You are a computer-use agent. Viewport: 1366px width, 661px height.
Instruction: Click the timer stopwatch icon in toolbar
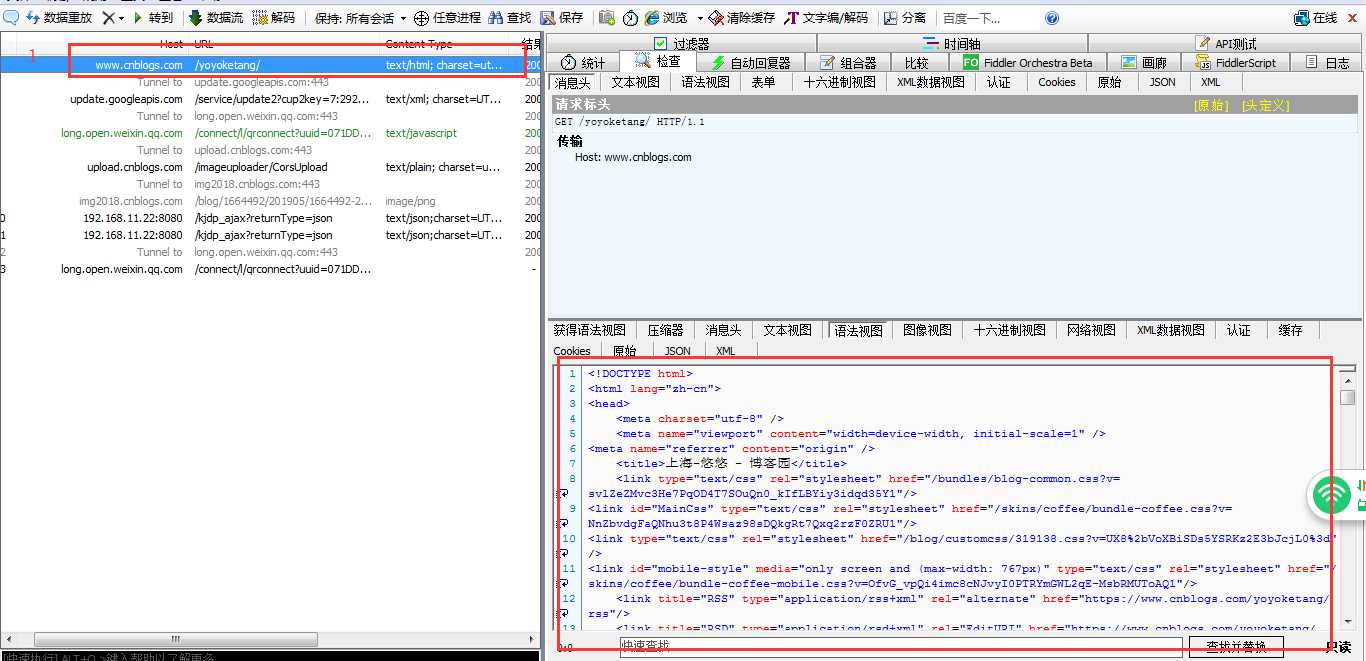[x=630, y=18]
